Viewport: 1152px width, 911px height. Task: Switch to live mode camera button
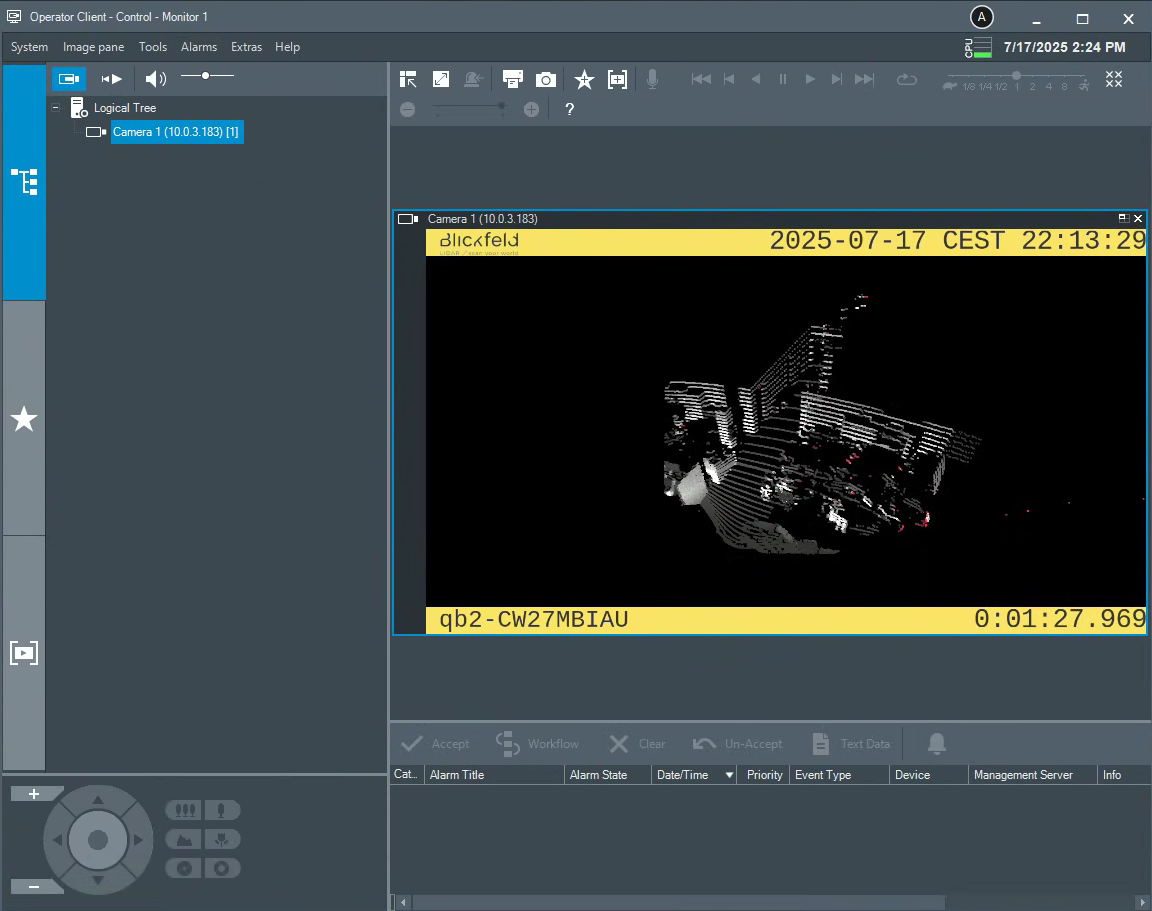[69, 79]
